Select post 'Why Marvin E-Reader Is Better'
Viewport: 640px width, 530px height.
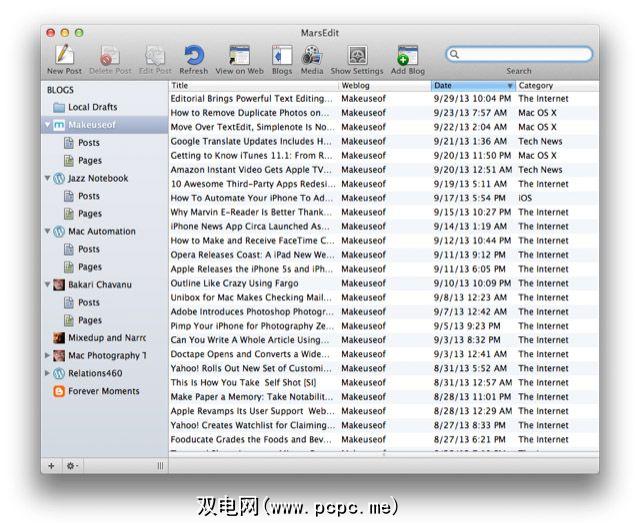point(384,212)
